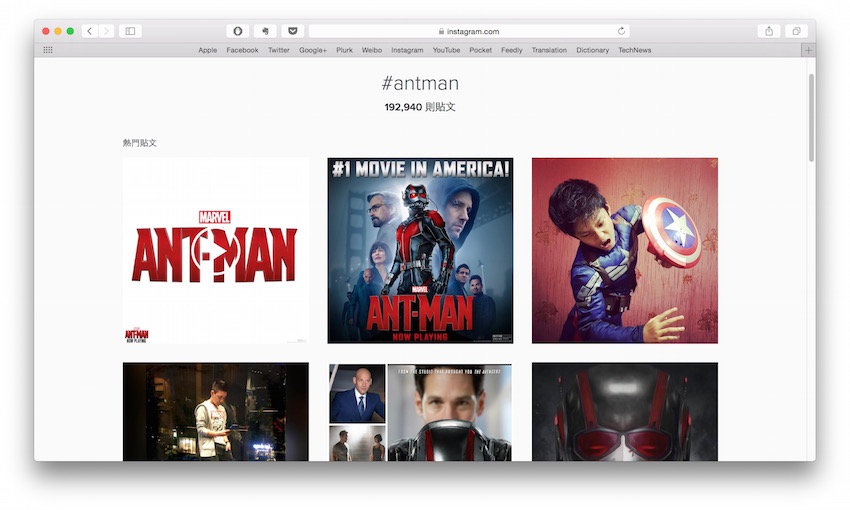The height and width of the screenshot is (510, 850).
Task: Open the Apple bookmark
Action: click(x=208, y=50)
